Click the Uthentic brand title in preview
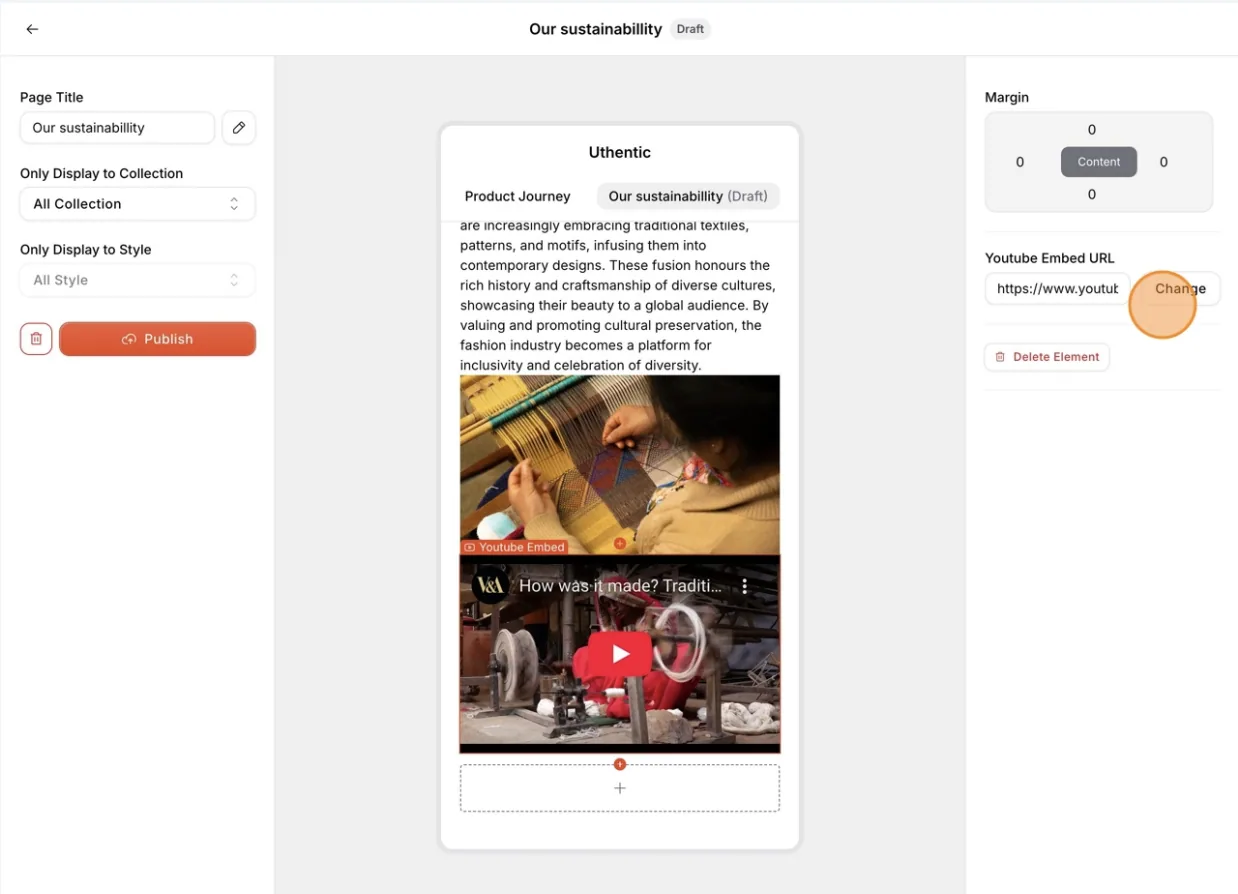The width and height of the screenshot is (1238, 894). (x=620, y=152)
